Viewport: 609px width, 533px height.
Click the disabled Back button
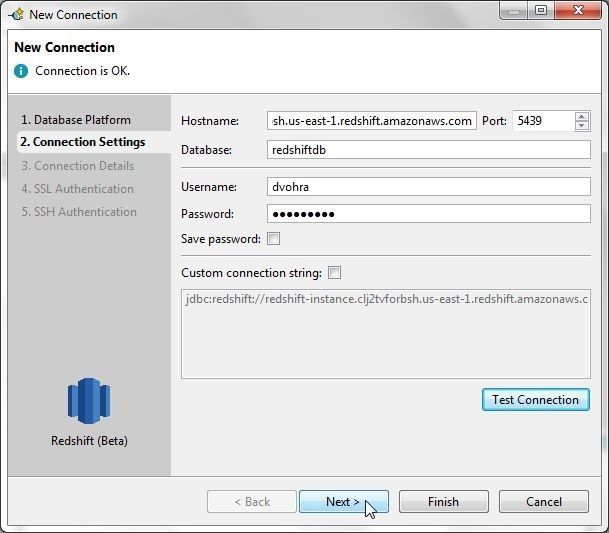(252, 502)
